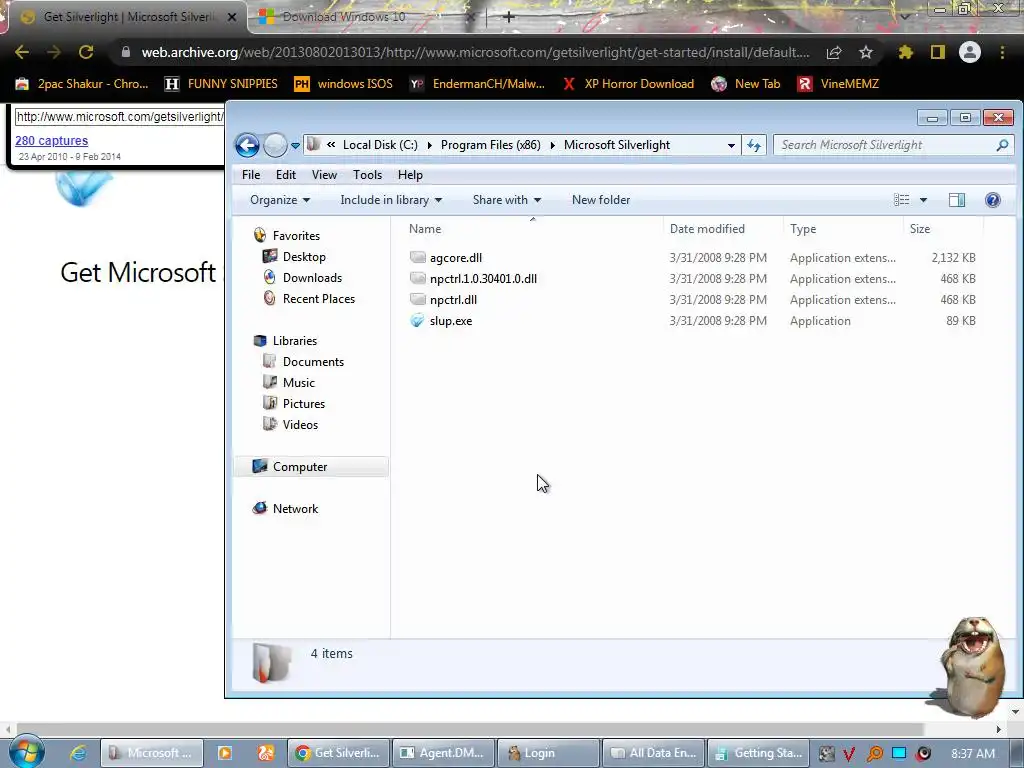Go back in Explorer window
This screenshot has width=1024, height=768.
pos(248,145)
